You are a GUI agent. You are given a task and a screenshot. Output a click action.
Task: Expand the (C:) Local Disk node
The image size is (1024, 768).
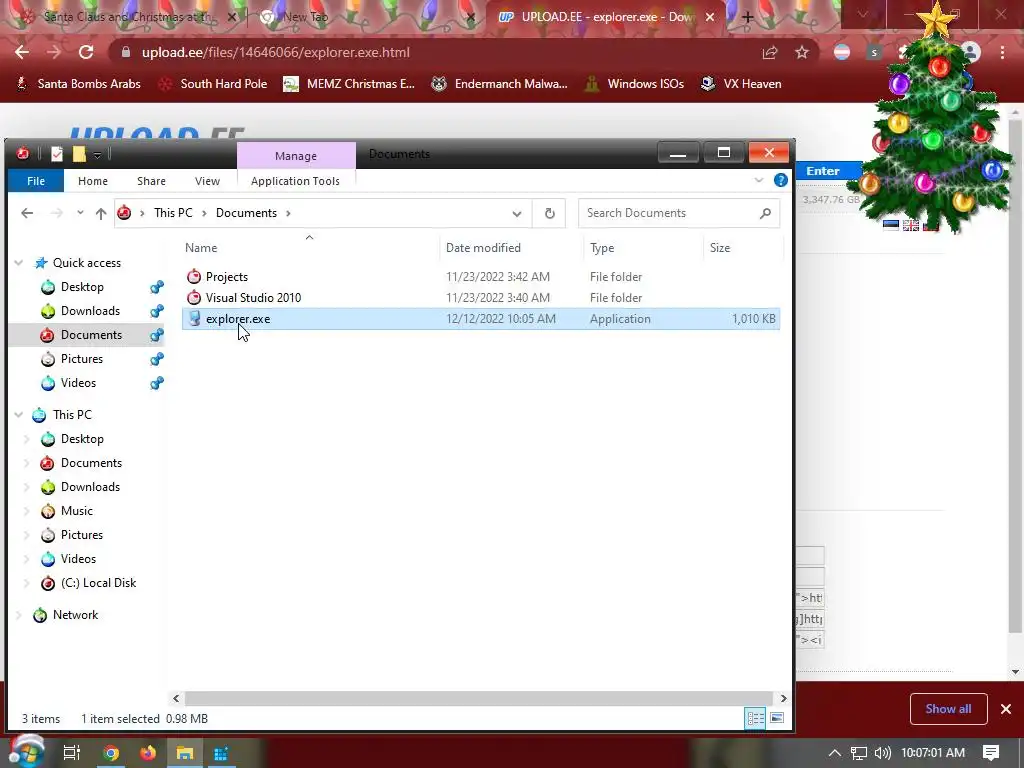coord(27,583)
